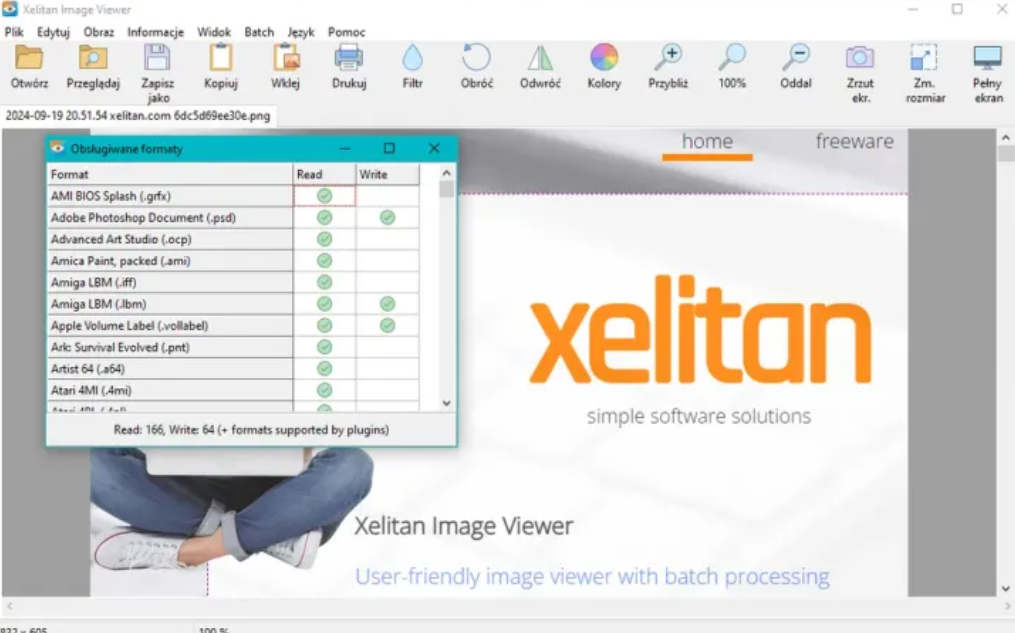Select the Artist 64 (.a64) row
Viewport: 1015px width, 633px height.
233,368
